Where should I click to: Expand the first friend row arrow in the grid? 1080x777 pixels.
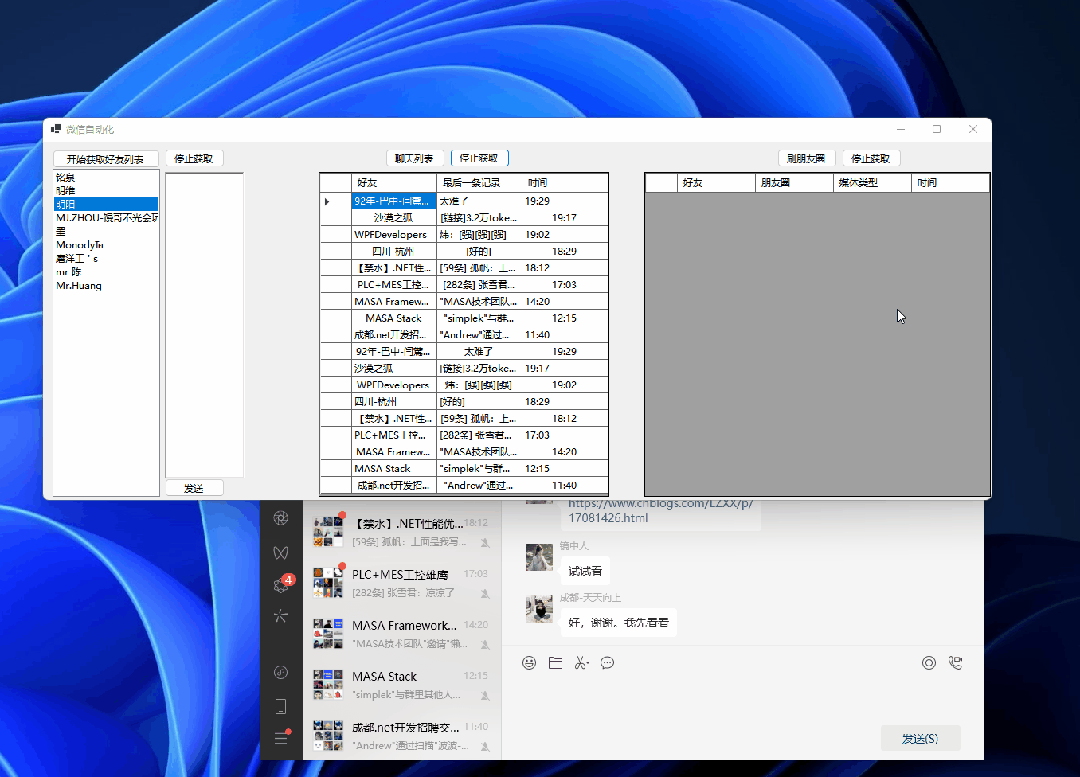(x=326, y=200)
